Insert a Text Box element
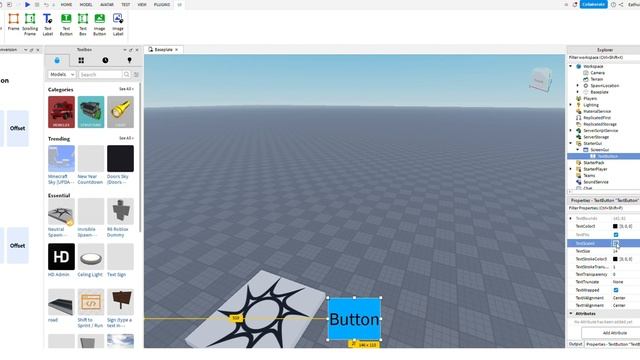The width and height of the screenshot is (640, 360). (83, 24)
